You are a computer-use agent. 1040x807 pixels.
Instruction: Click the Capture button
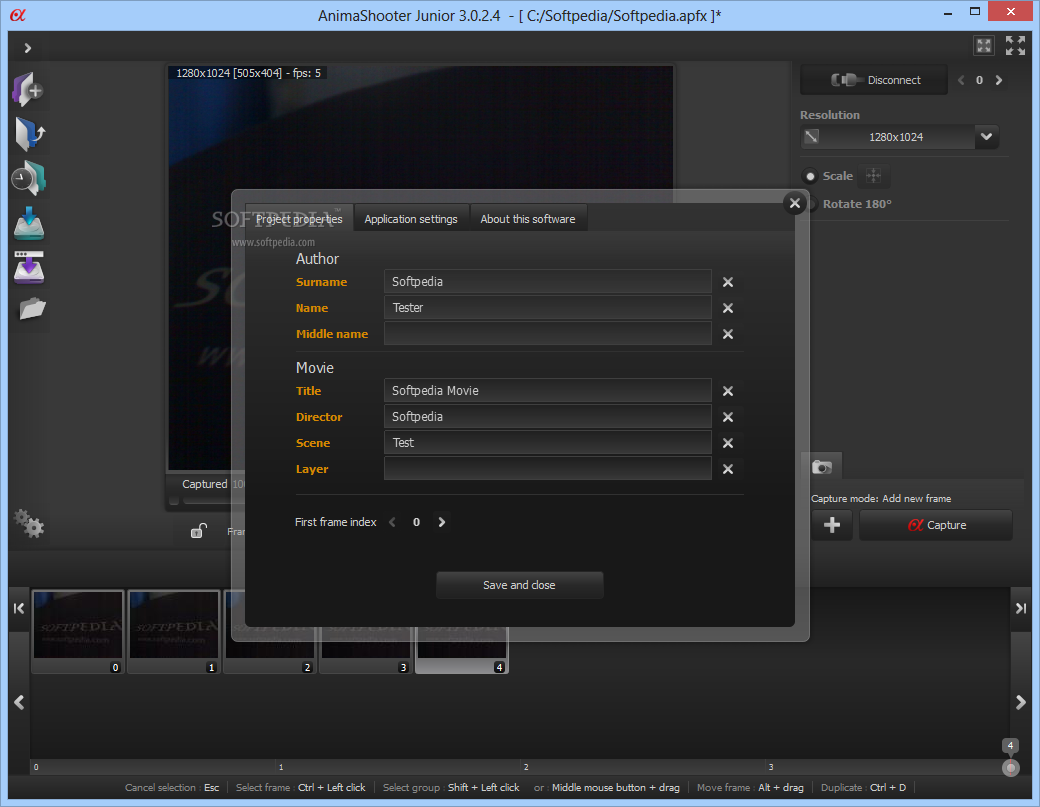(x=936, y=525)
